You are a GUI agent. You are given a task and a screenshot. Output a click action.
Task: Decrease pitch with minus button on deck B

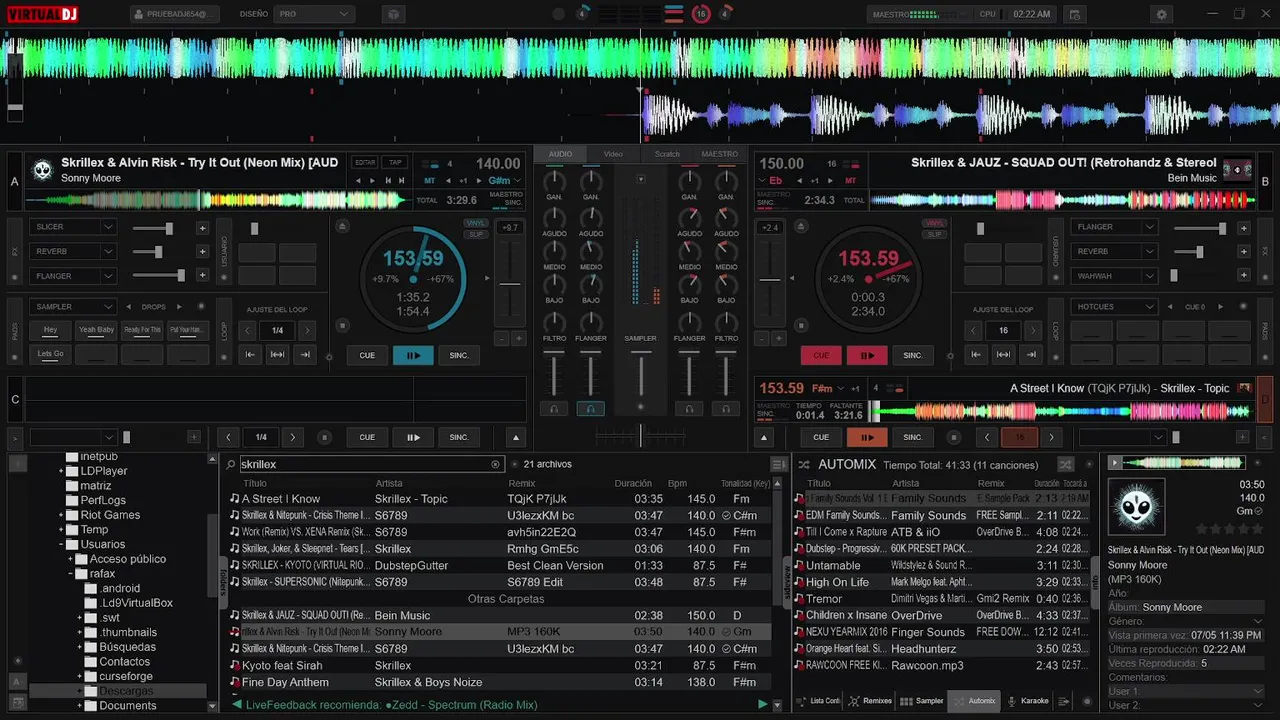tap(762, 339)
